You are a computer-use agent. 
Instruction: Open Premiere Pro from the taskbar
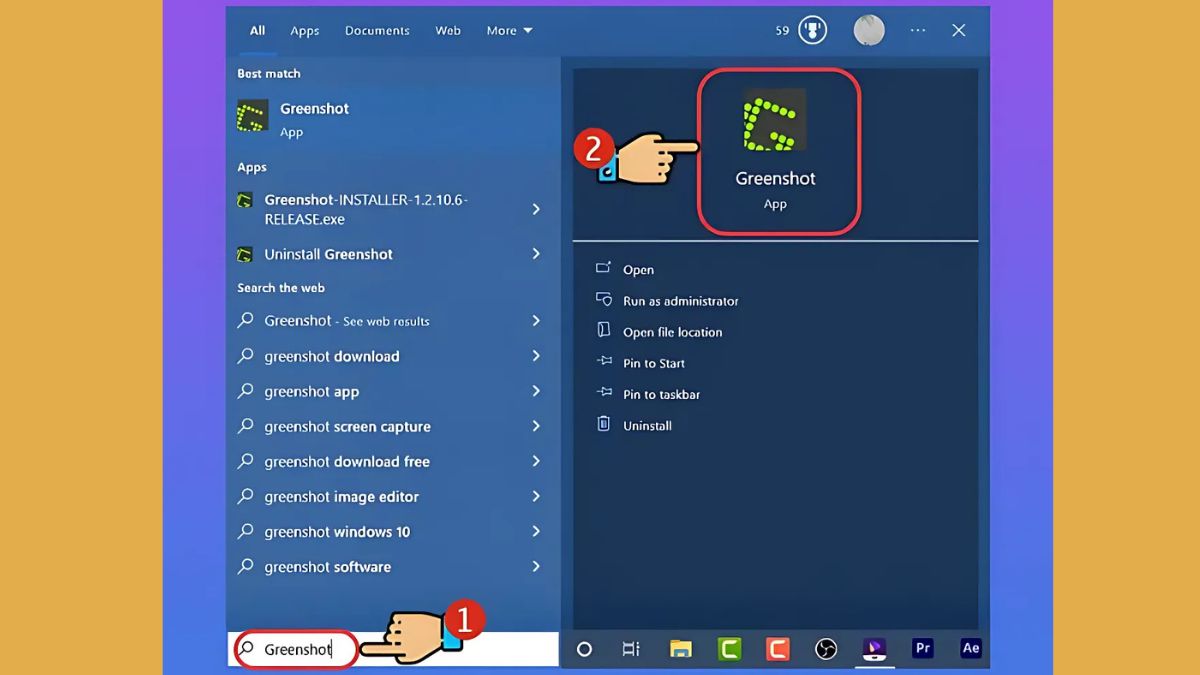923,648
